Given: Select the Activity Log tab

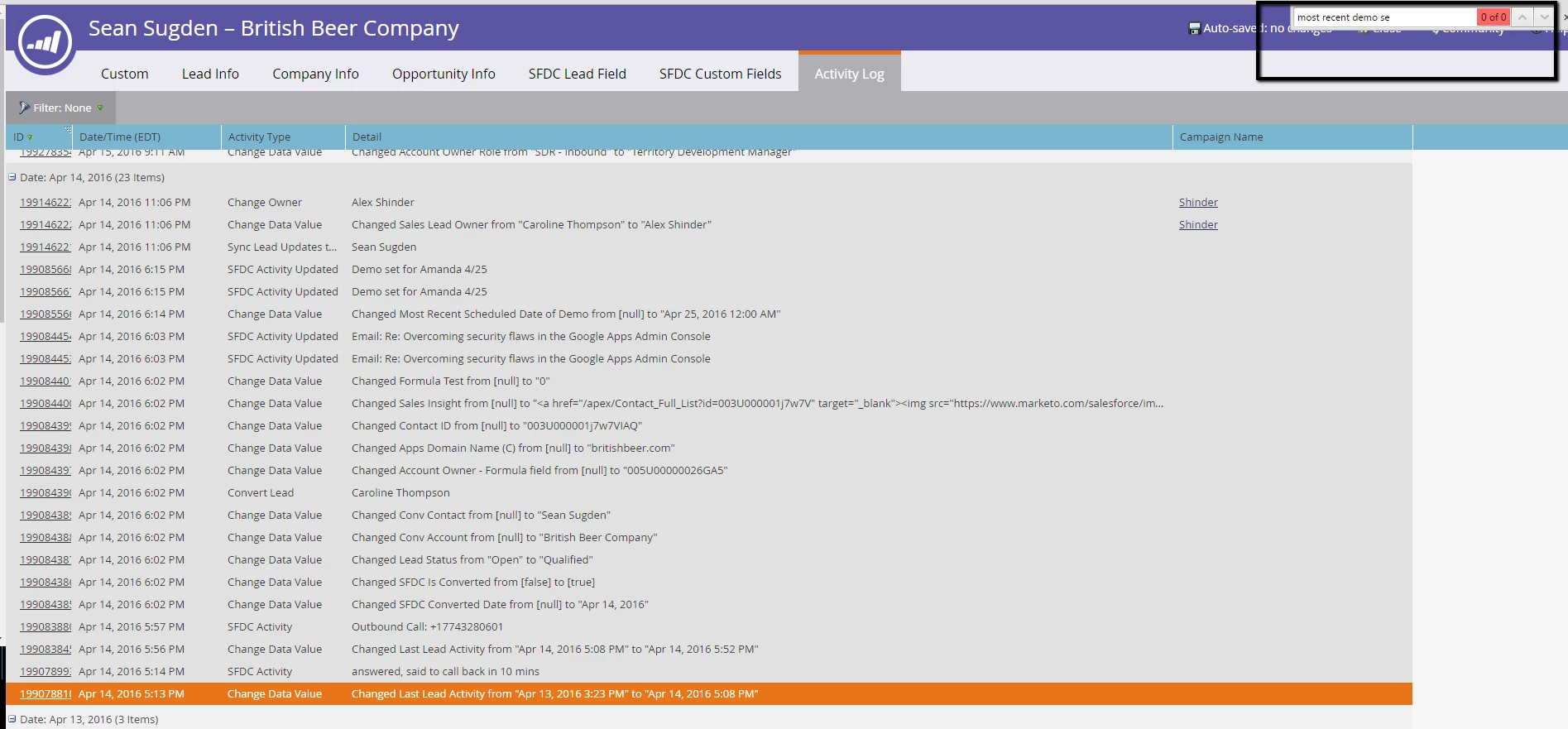Looking at the screenshot, I should (x=849, y=74).
